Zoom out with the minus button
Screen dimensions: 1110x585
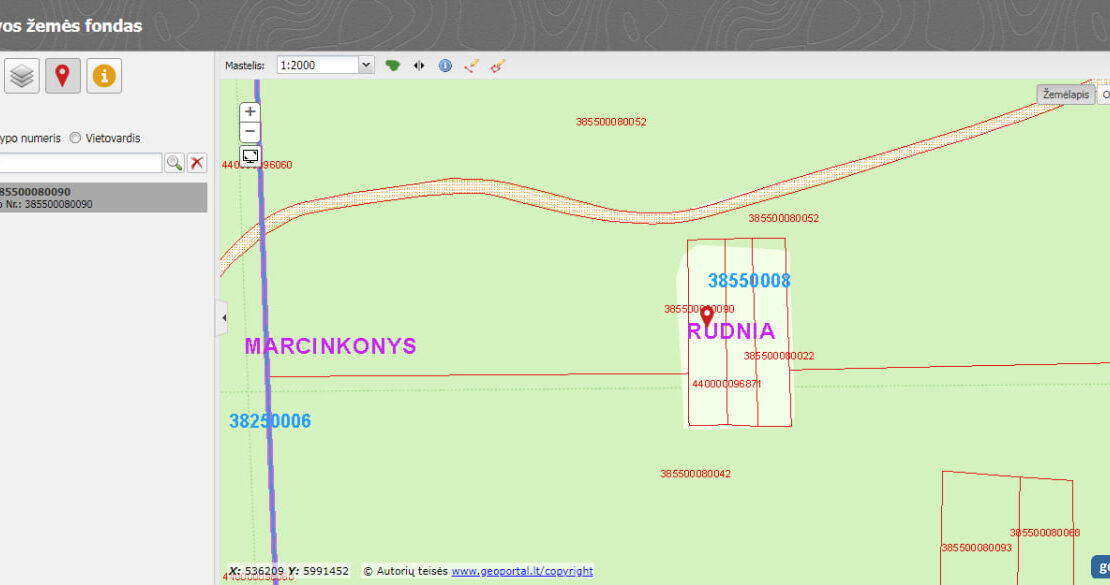[x=250, y=132]
